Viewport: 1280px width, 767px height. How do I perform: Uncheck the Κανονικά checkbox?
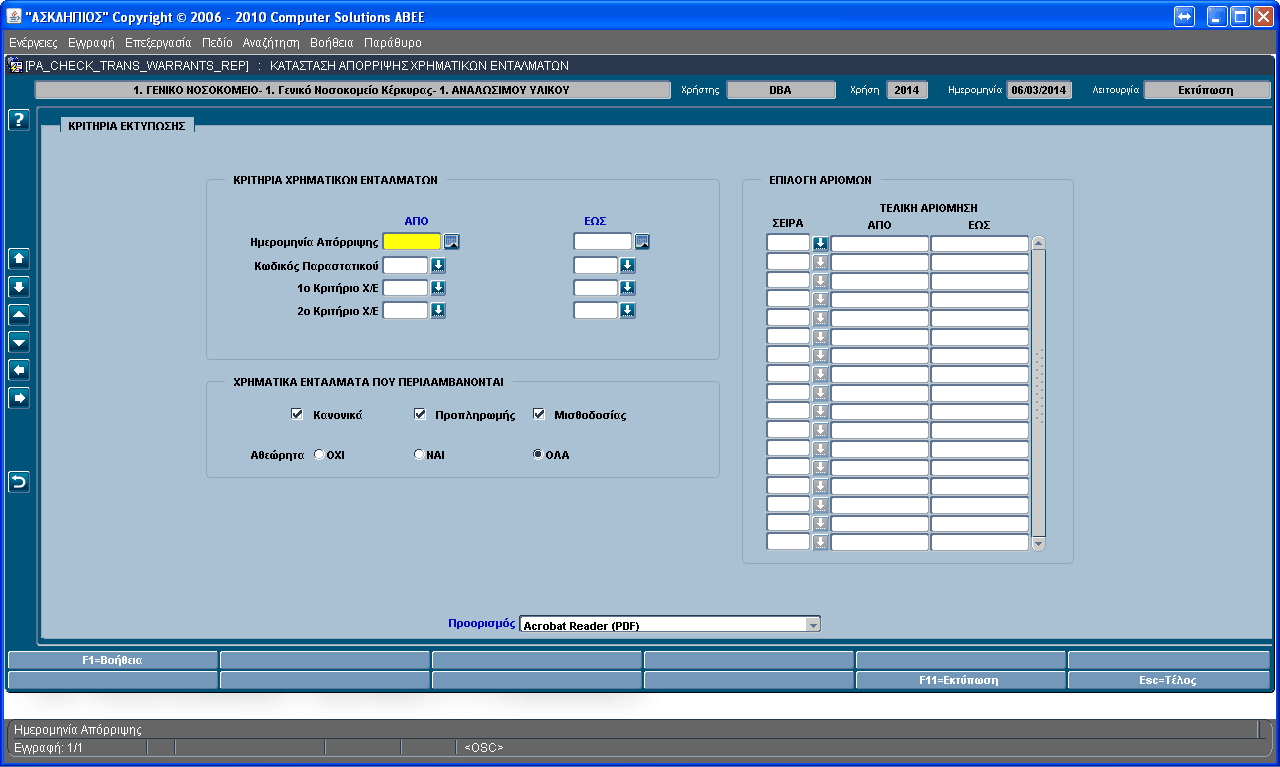click(x=296, y=414)
